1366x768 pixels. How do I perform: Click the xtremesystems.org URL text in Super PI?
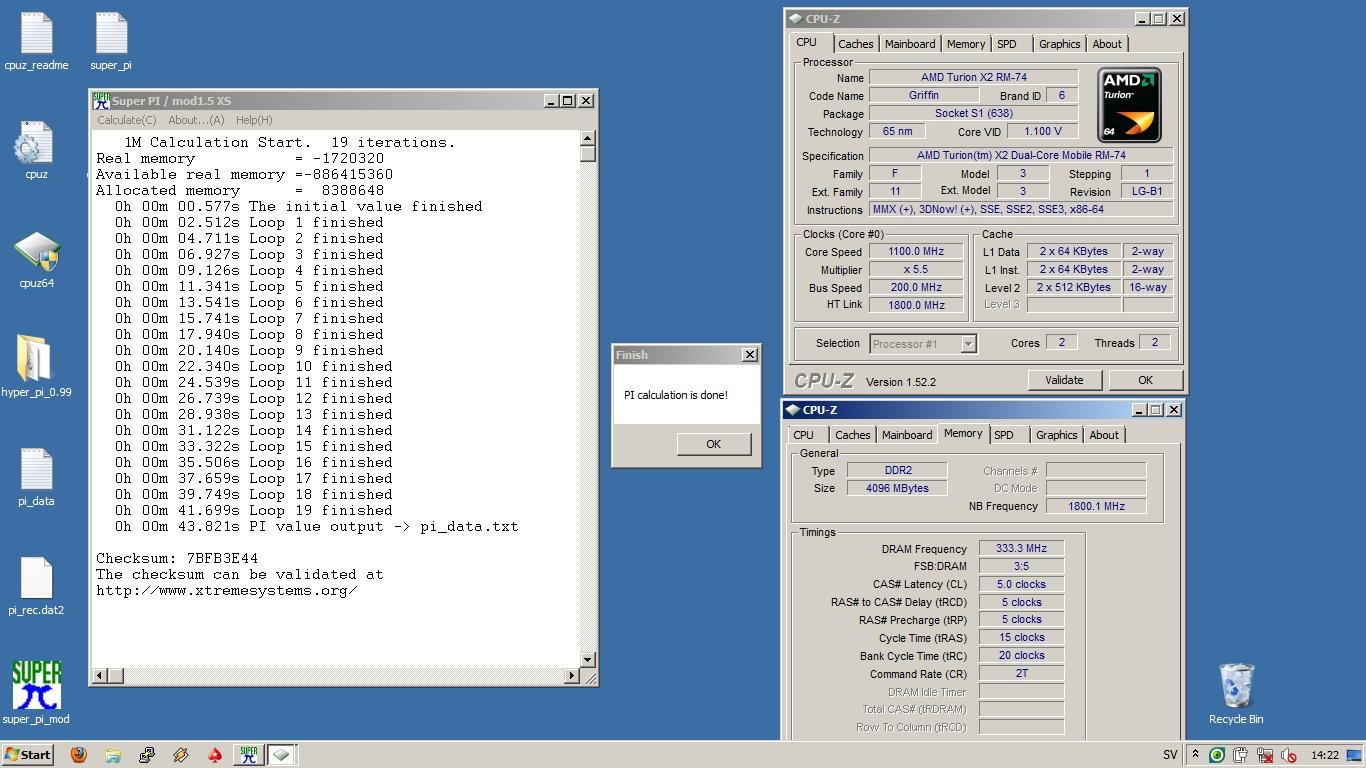tap(227, 590)
